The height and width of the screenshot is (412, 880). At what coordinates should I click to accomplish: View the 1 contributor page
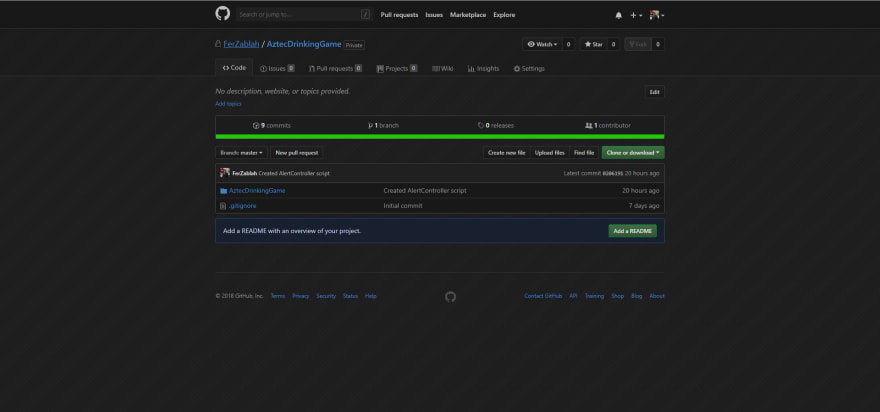tap(608, 126)
